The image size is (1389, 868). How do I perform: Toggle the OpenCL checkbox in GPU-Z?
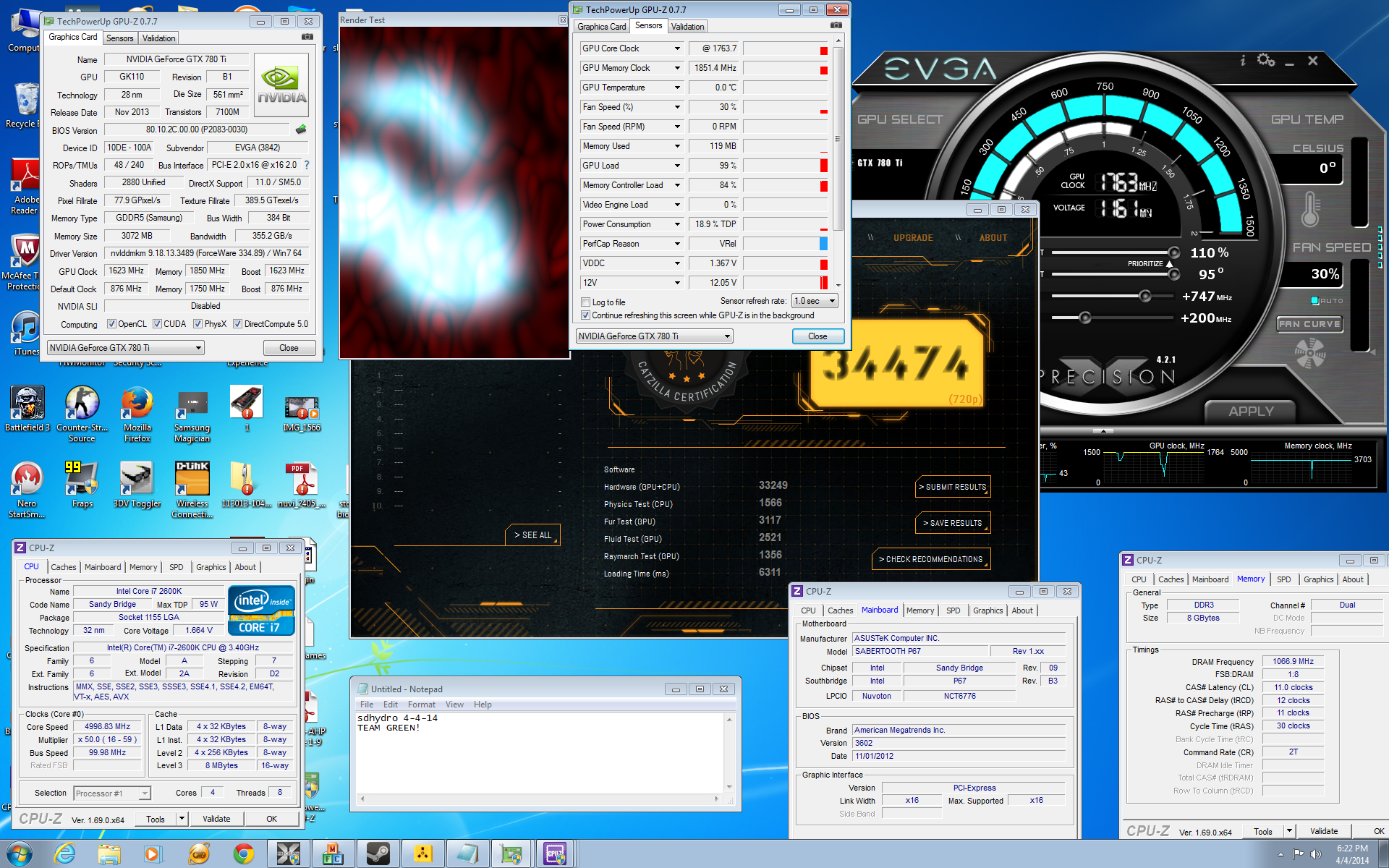point(111,324)
